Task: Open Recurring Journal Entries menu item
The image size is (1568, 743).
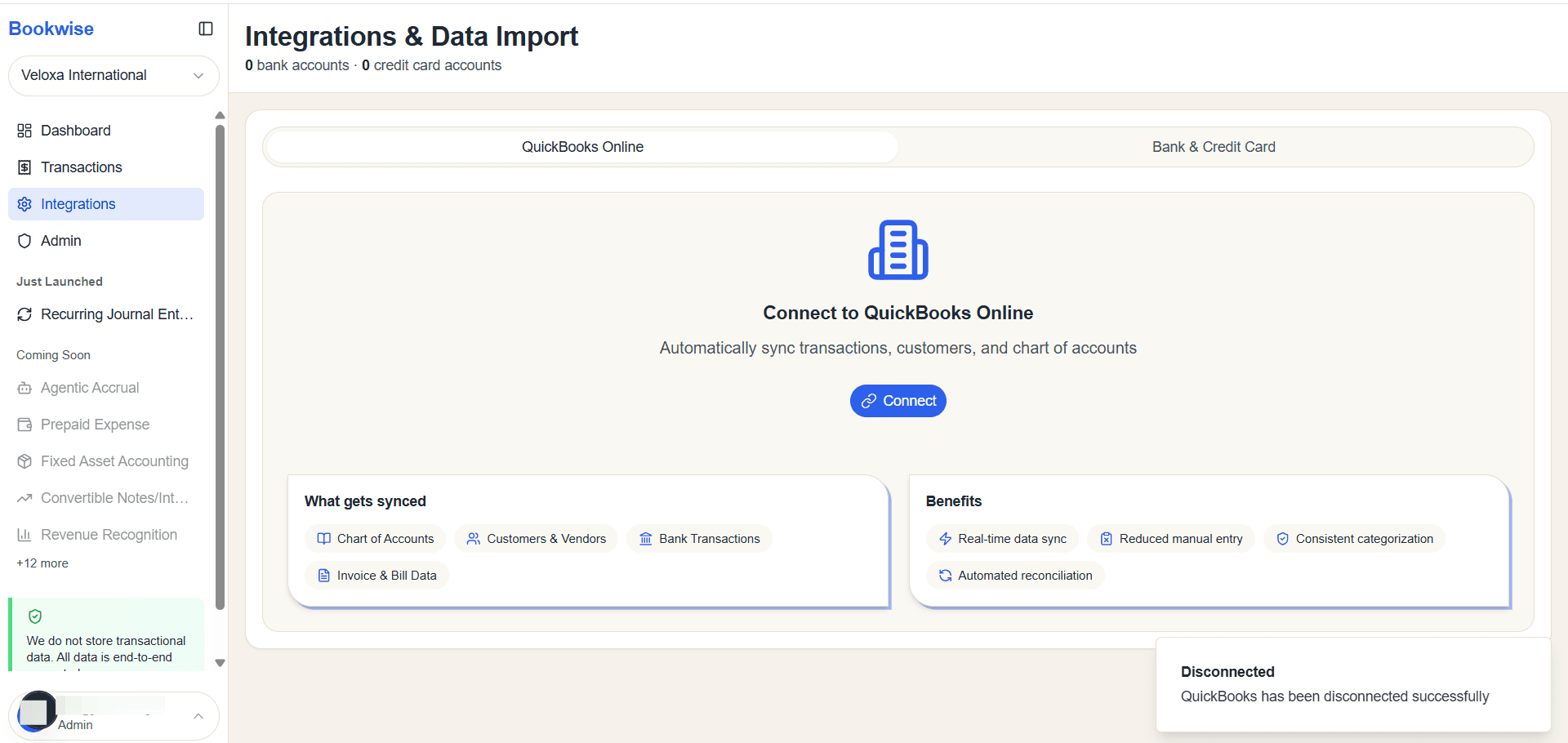Action: pos(106,314)
